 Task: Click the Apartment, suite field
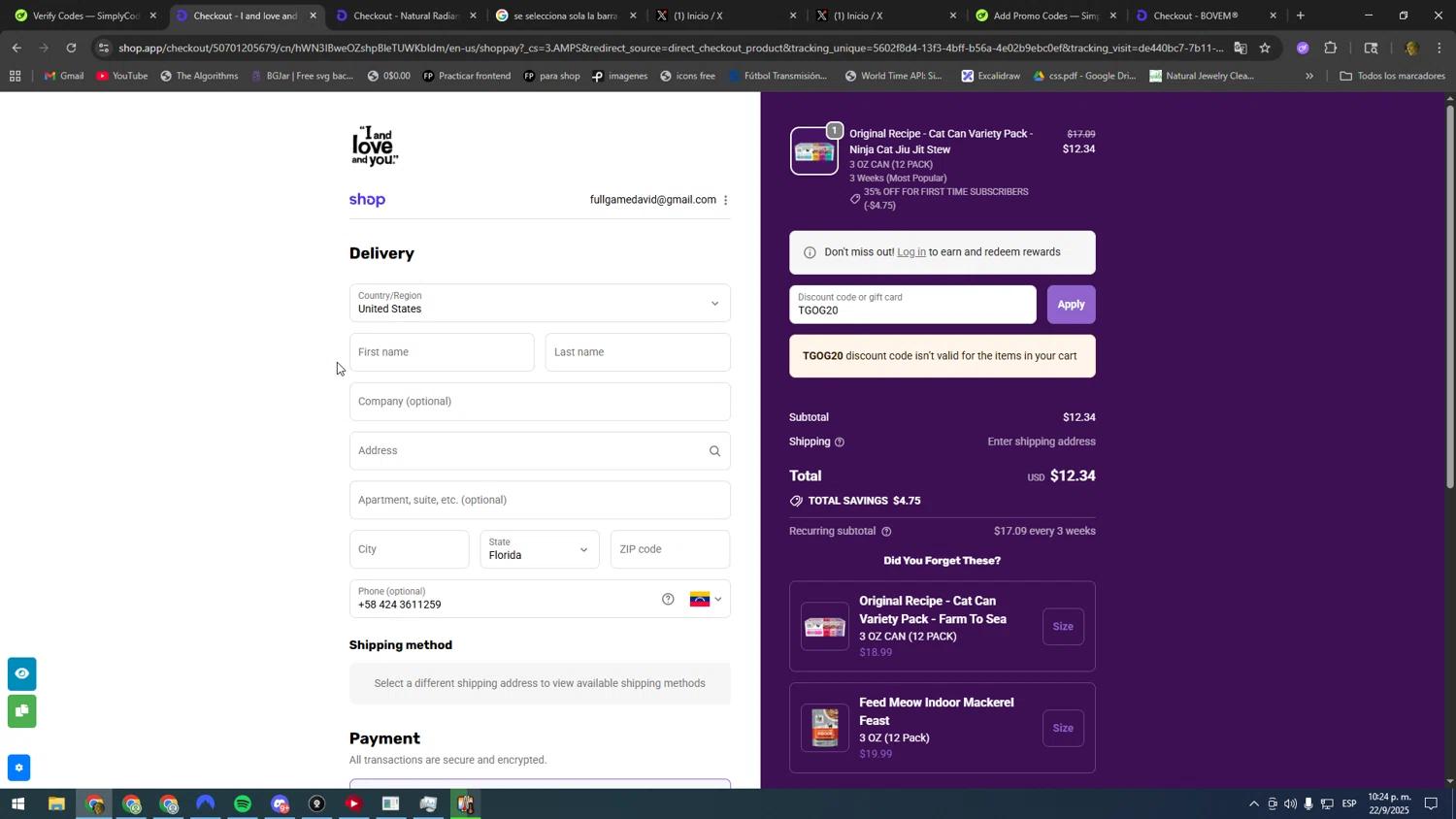(540, 501)
